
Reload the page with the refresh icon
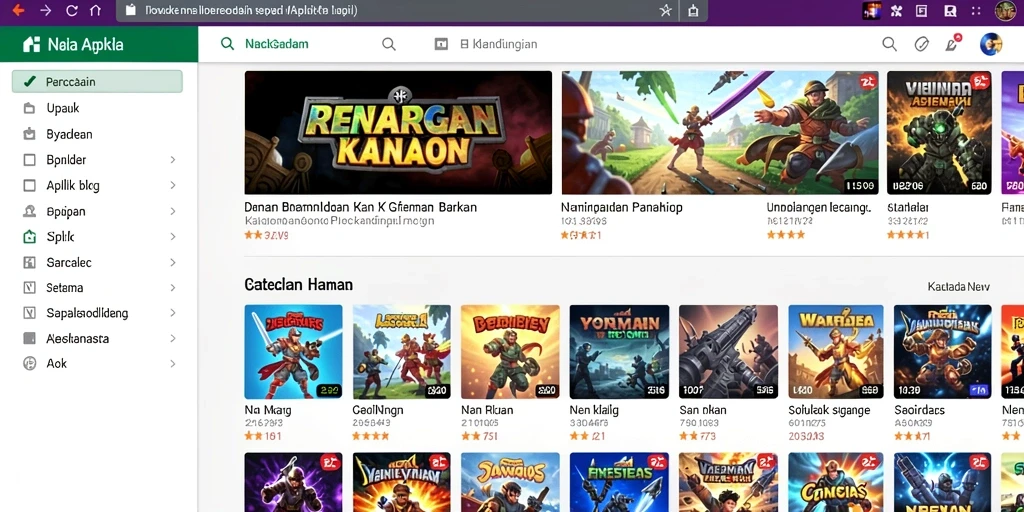pos(72,10)
